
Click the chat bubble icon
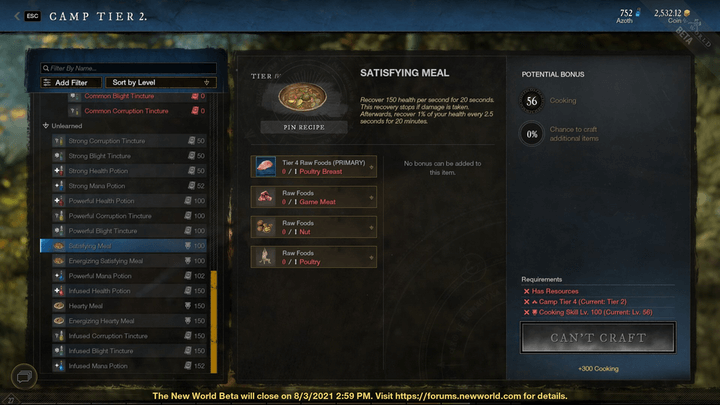[24, 377]
